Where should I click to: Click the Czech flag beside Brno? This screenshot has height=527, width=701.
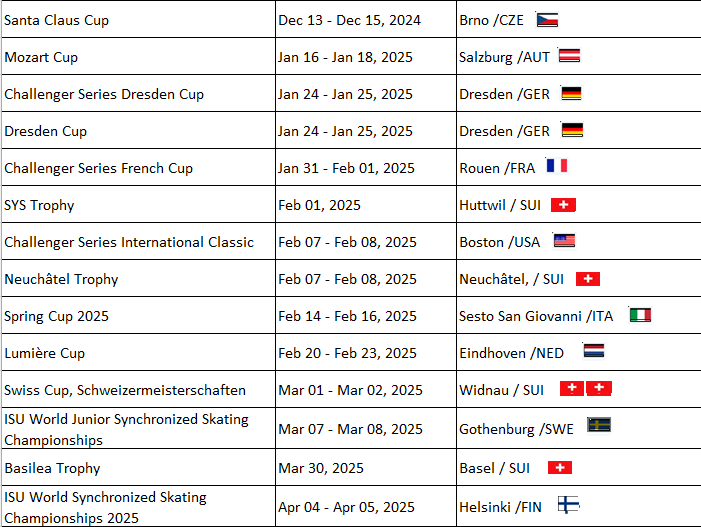(x=547, y=20)
